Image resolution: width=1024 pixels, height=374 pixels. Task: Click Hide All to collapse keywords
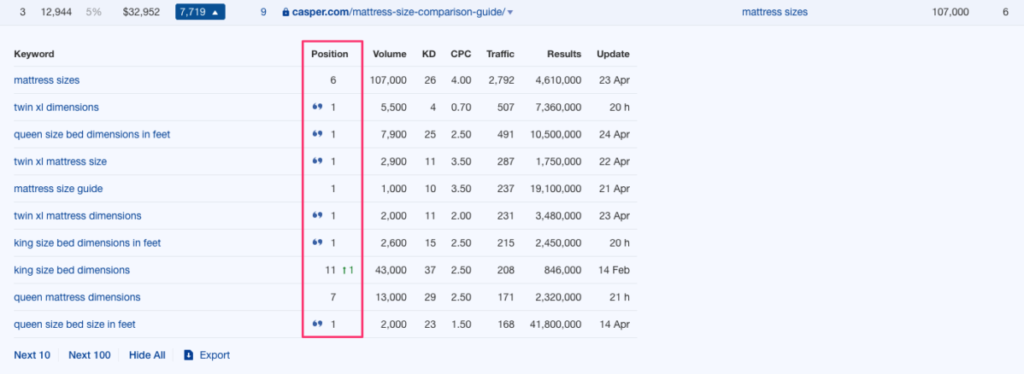(147, 355)
